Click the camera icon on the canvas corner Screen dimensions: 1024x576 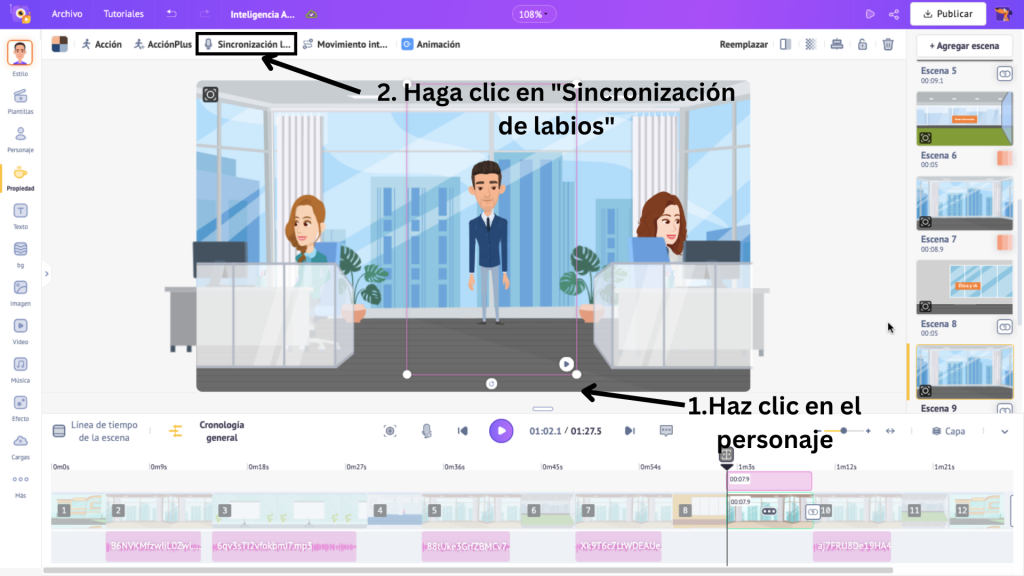[x=210, y=95]
